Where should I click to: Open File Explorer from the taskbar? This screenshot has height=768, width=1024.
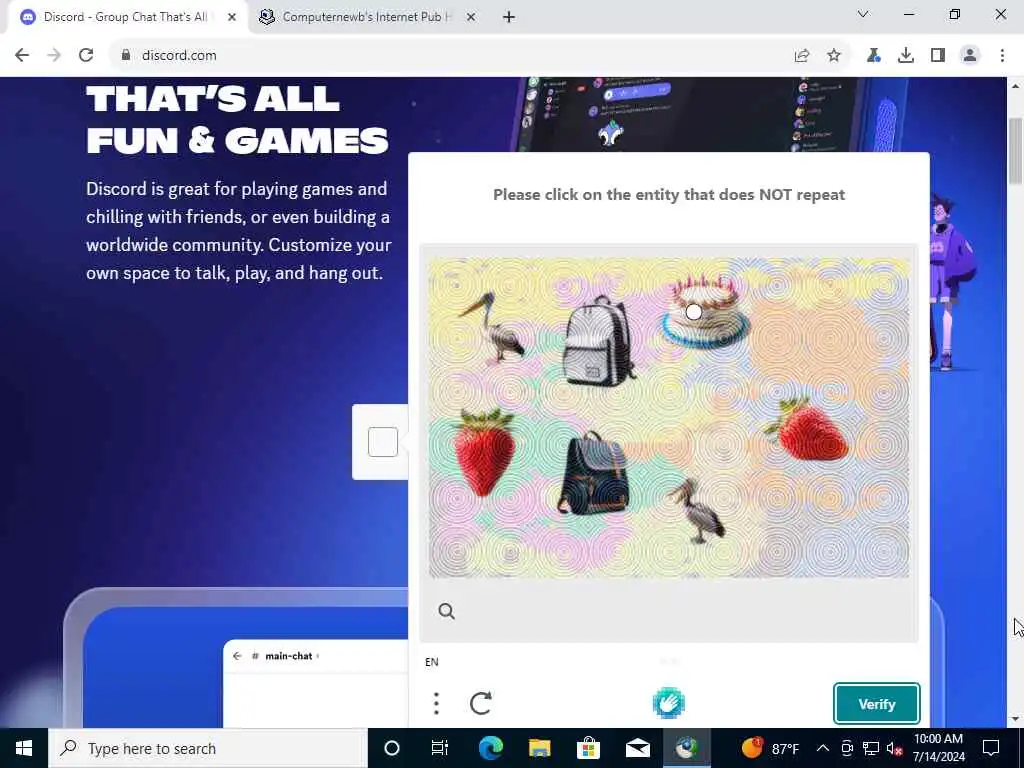[539, 748]
